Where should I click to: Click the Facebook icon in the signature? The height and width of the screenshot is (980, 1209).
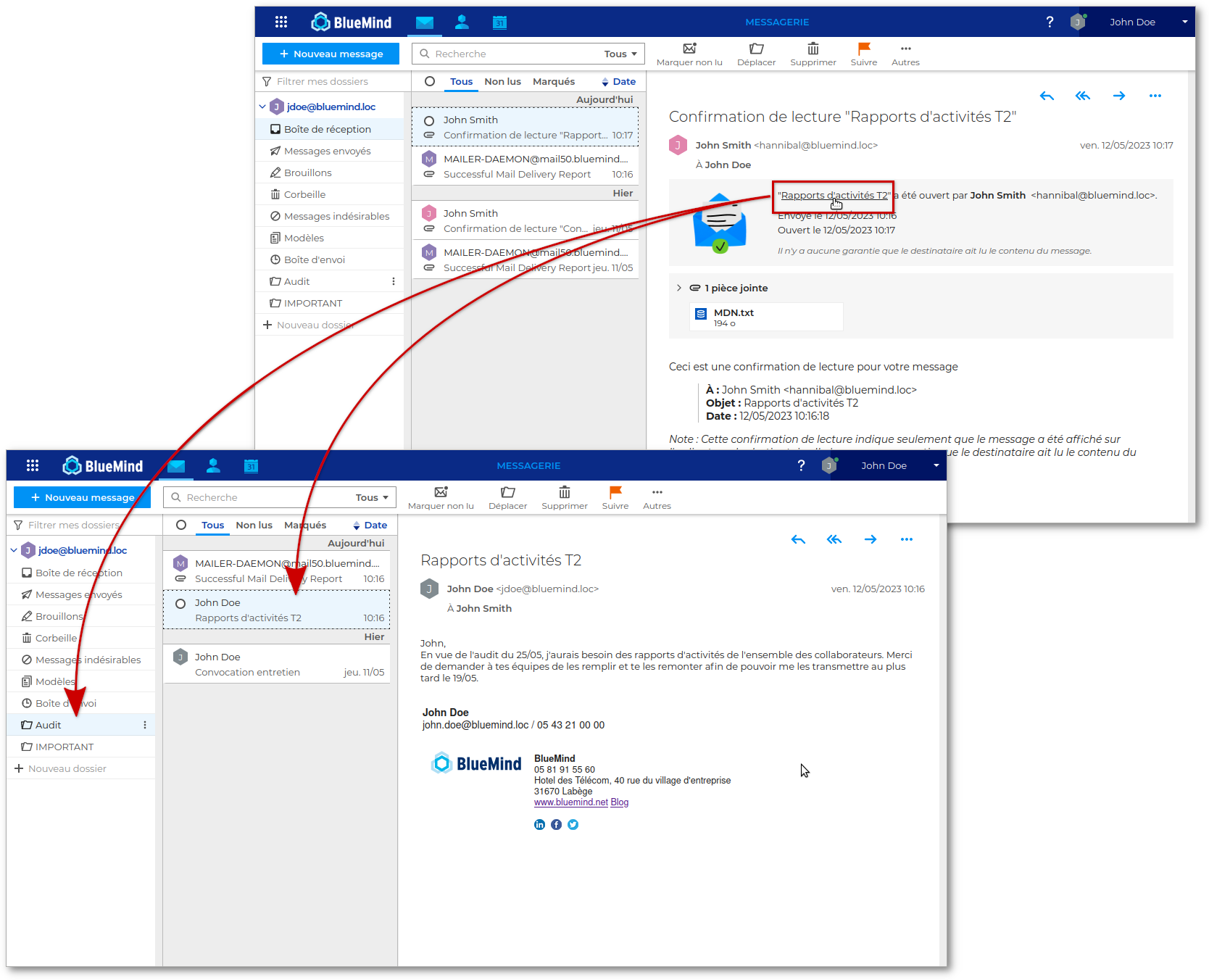tap(556, 825)
